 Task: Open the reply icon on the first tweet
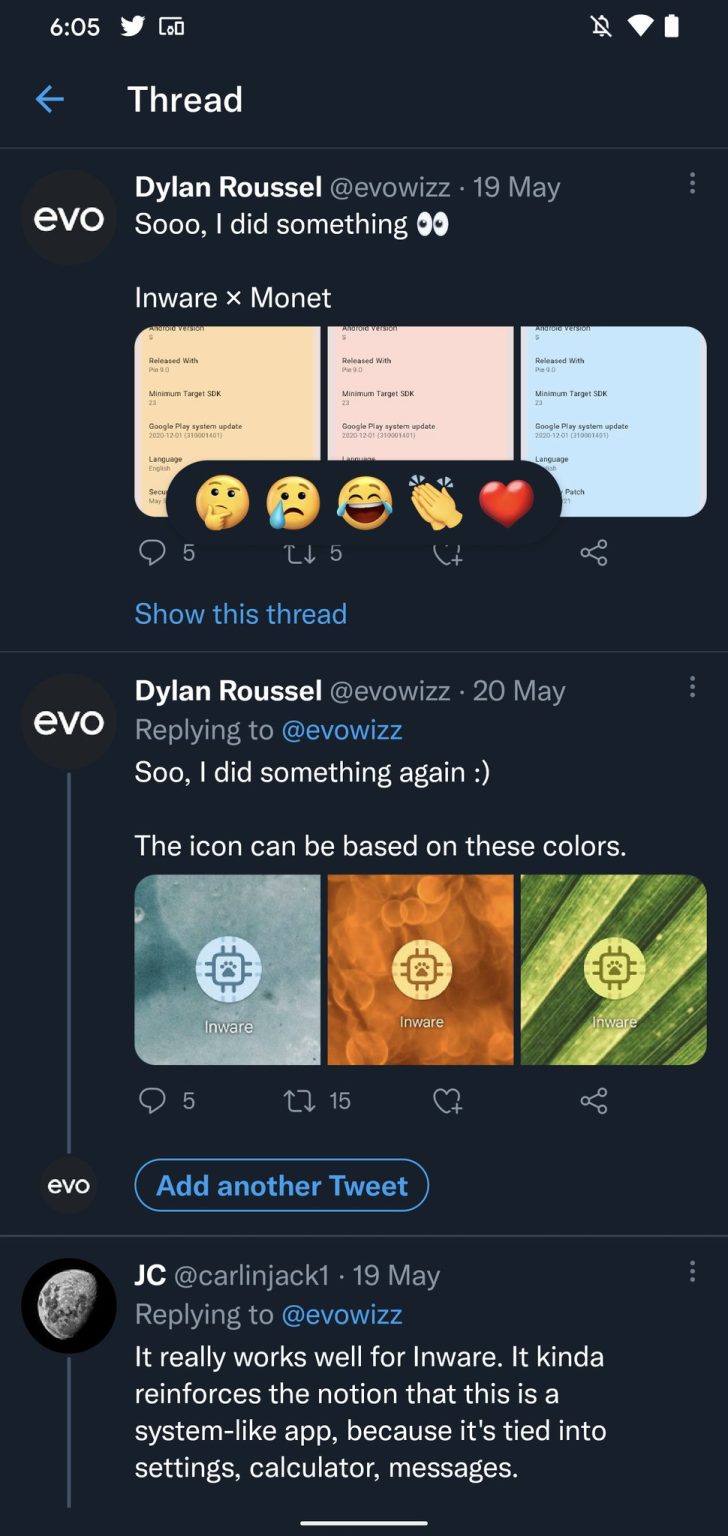point(152,553)
